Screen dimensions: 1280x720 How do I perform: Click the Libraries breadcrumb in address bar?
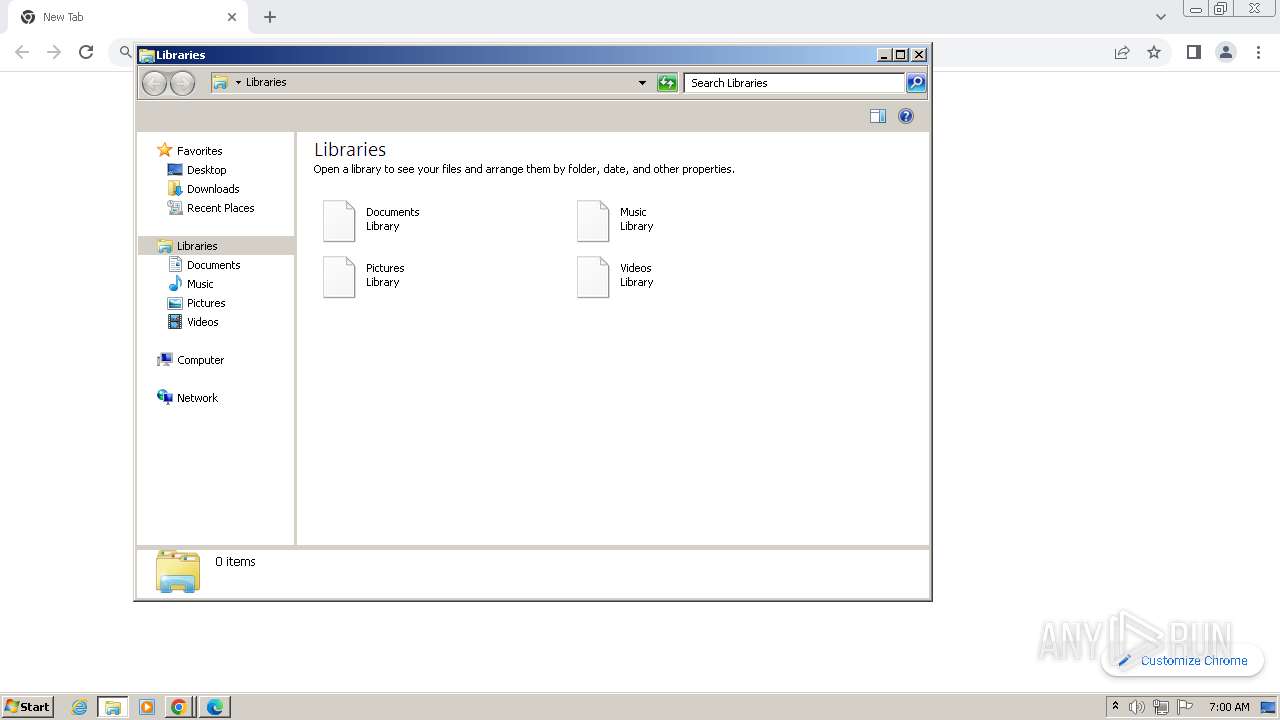[266, 83]
